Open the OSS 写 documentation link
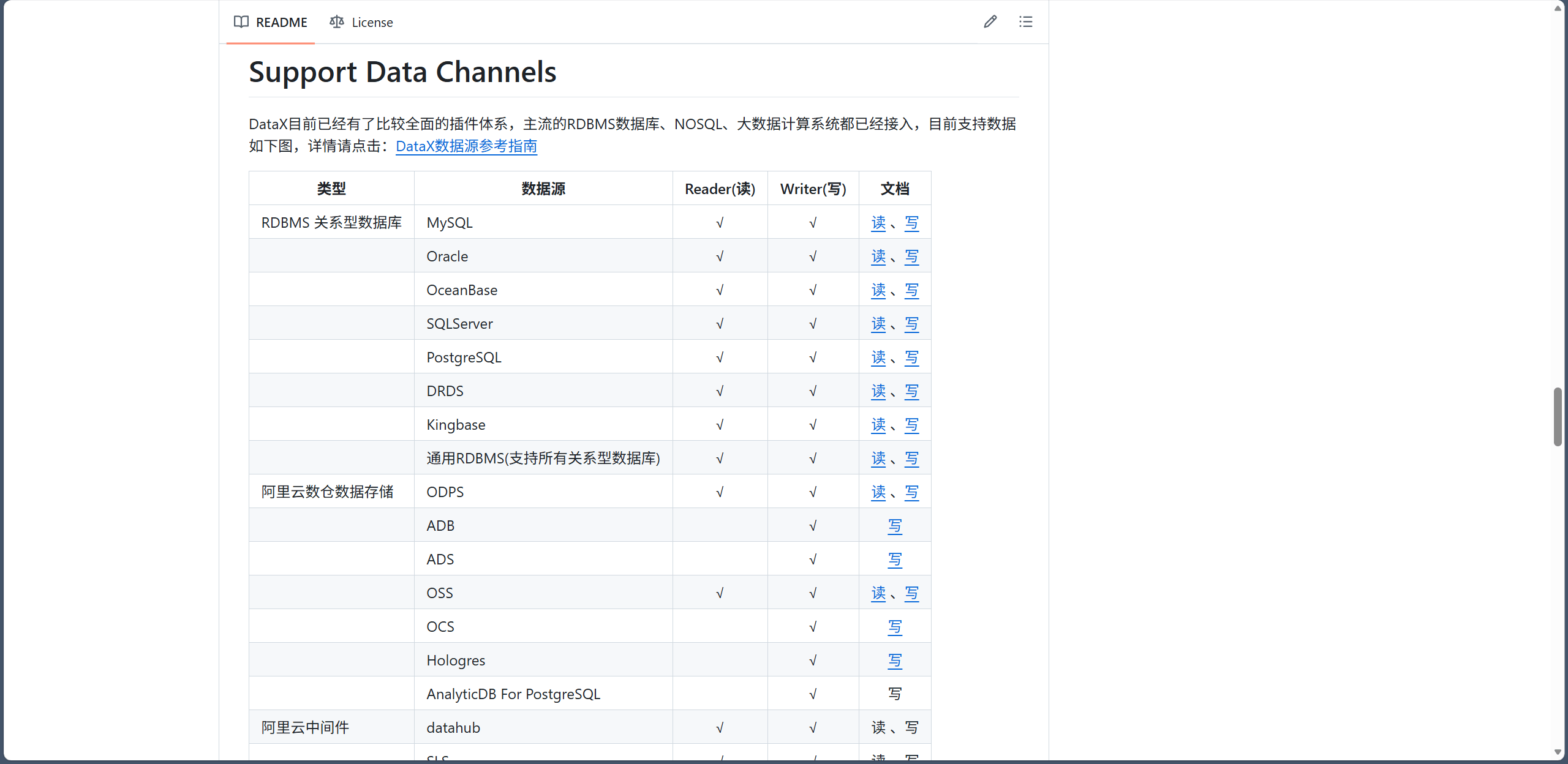Screen dimensions: 1568x764 pos(912,593)
